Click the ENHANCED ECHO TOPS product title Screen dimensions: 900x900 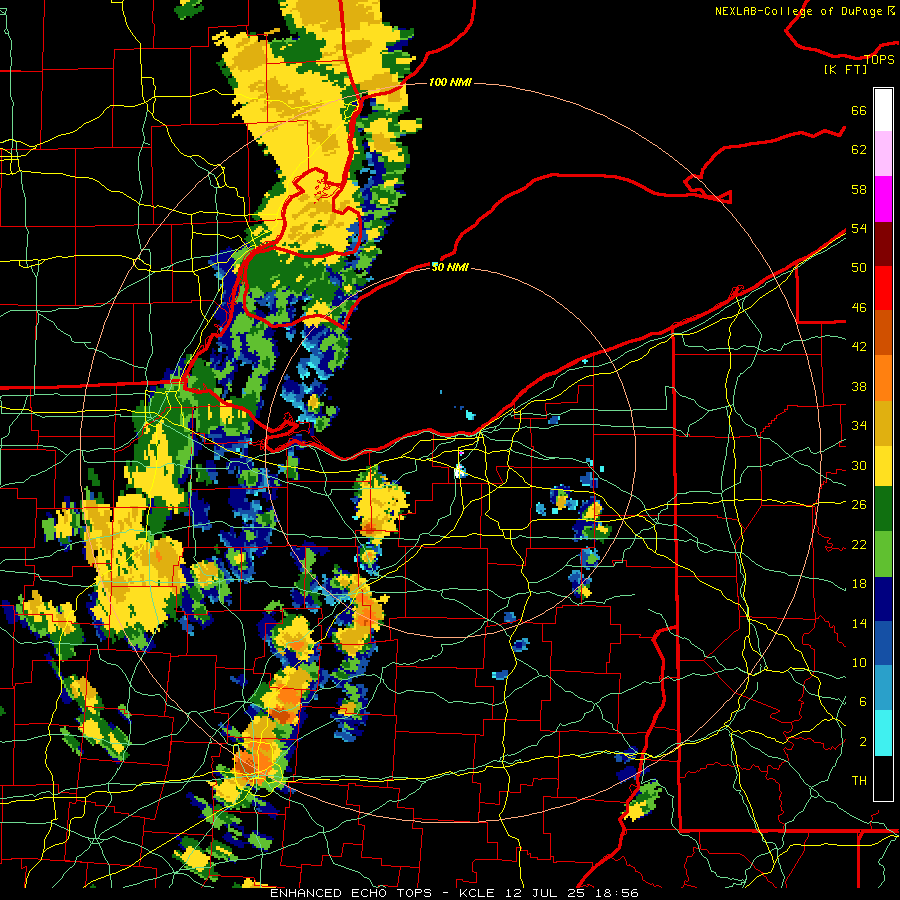pos(350,893)
